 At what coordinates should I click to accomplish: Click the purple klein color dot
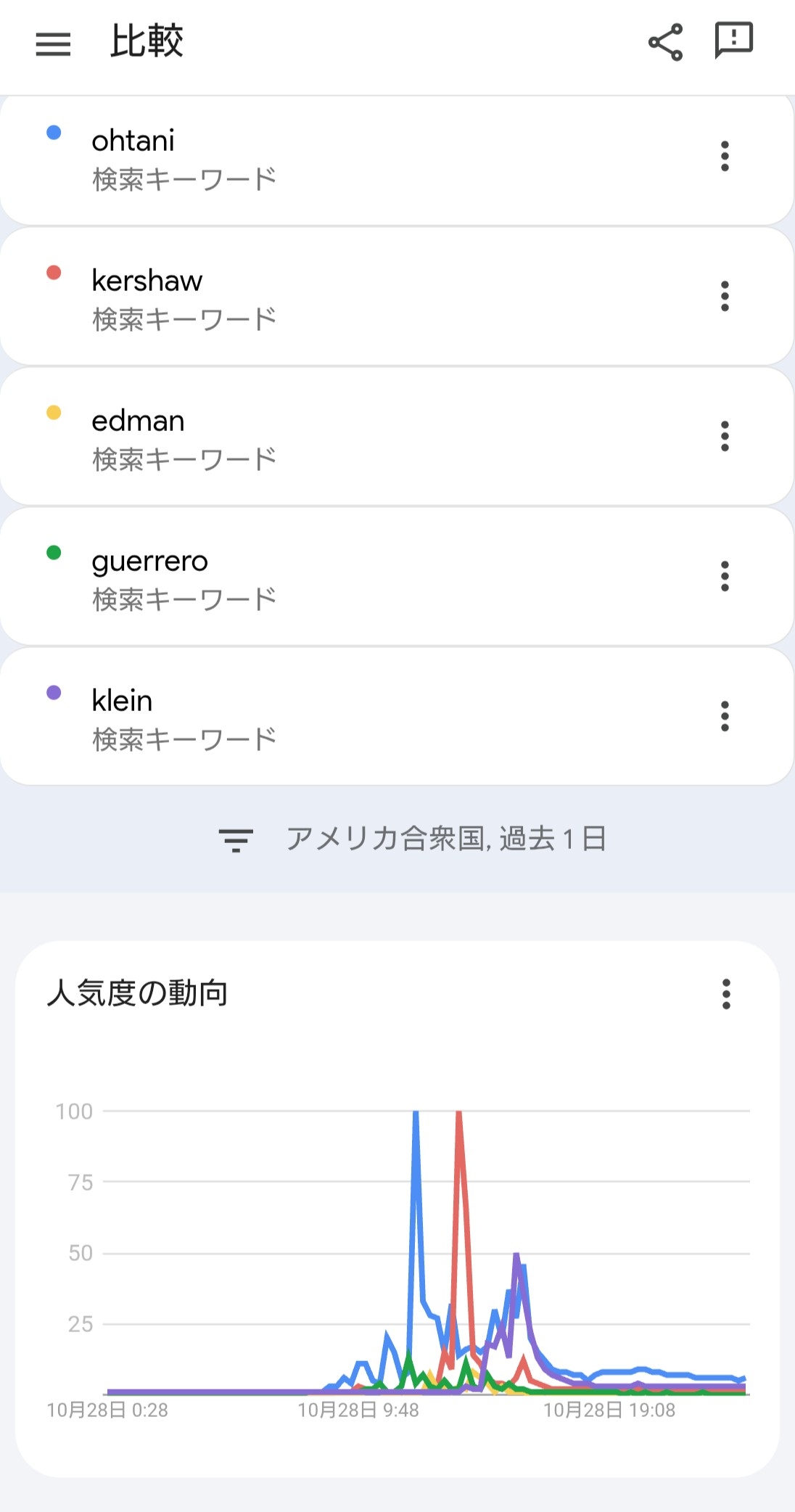(54, 693)
